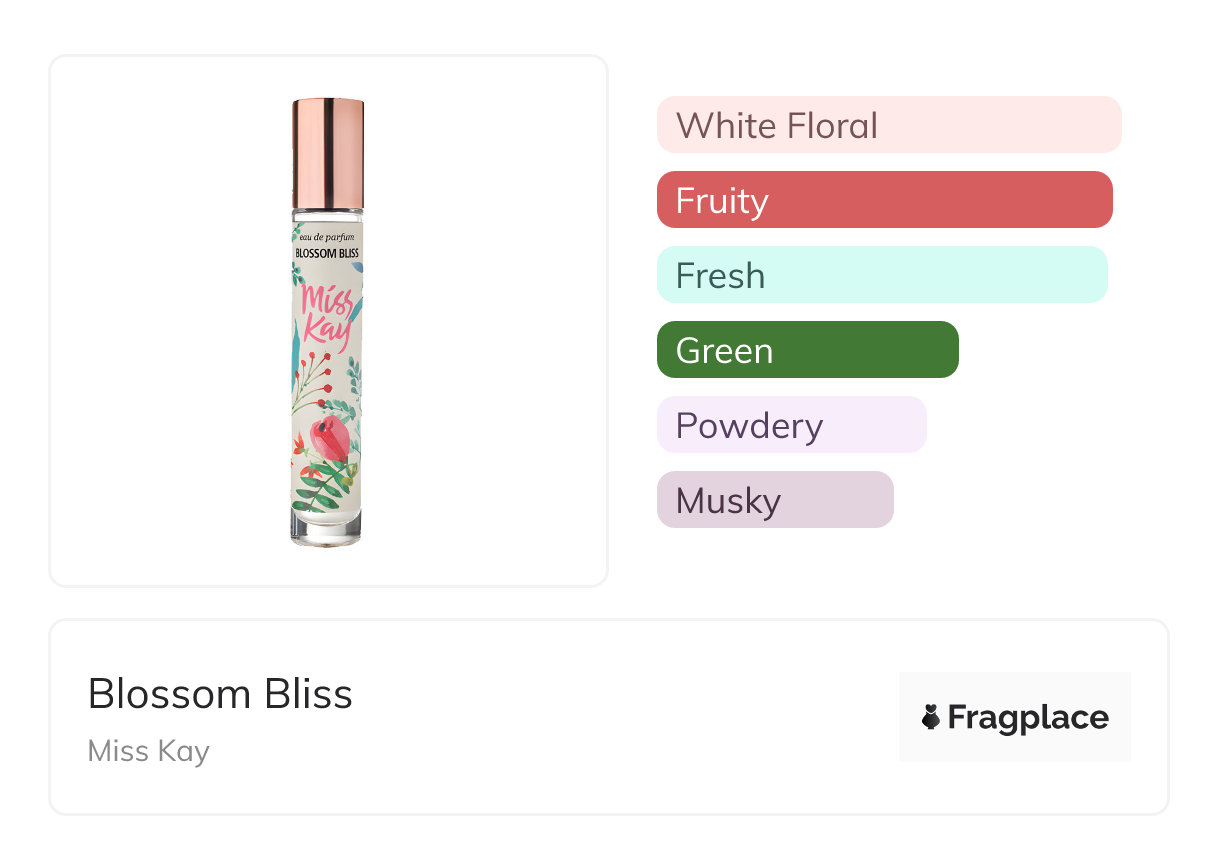Click the Fragplace perfume bottle logo icon
The width and height of the screenshot is (1218, 864).
[931, 717]
